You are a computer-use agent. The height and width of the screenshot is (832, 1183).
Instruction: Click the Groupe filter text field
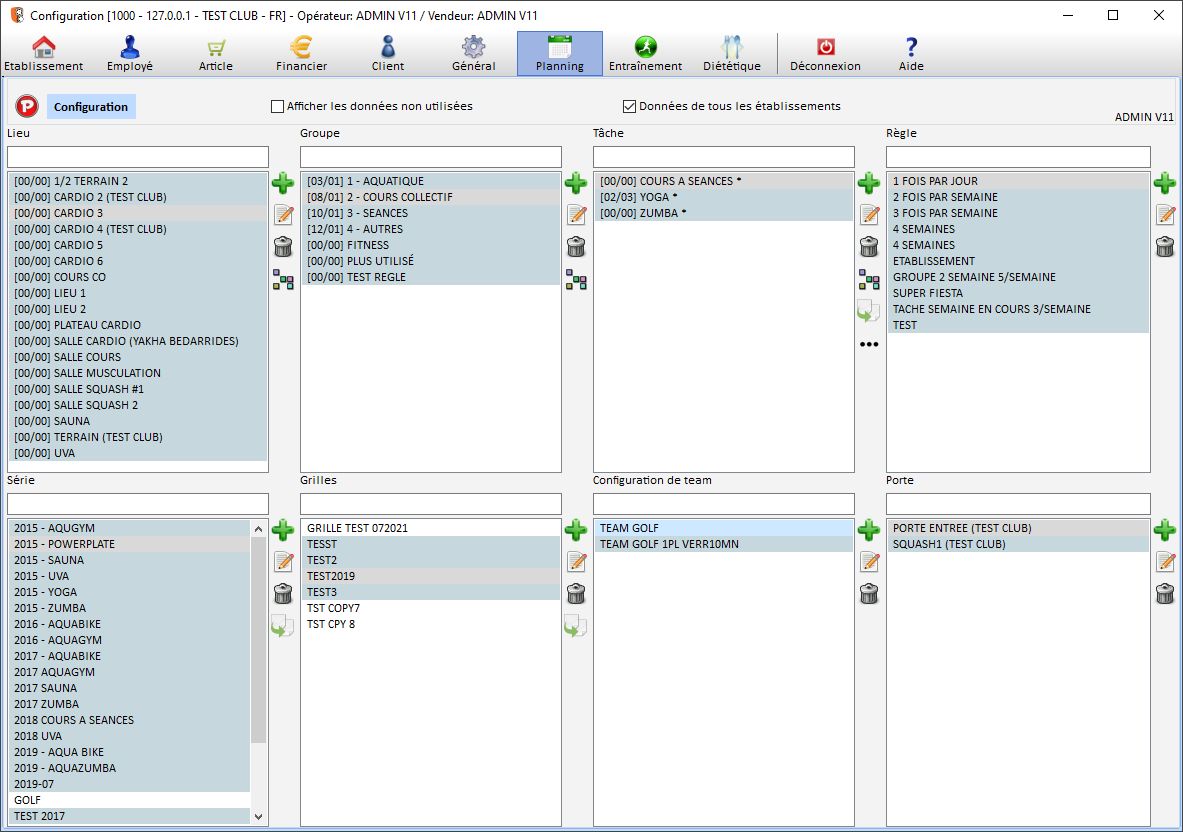coord(431,157)
